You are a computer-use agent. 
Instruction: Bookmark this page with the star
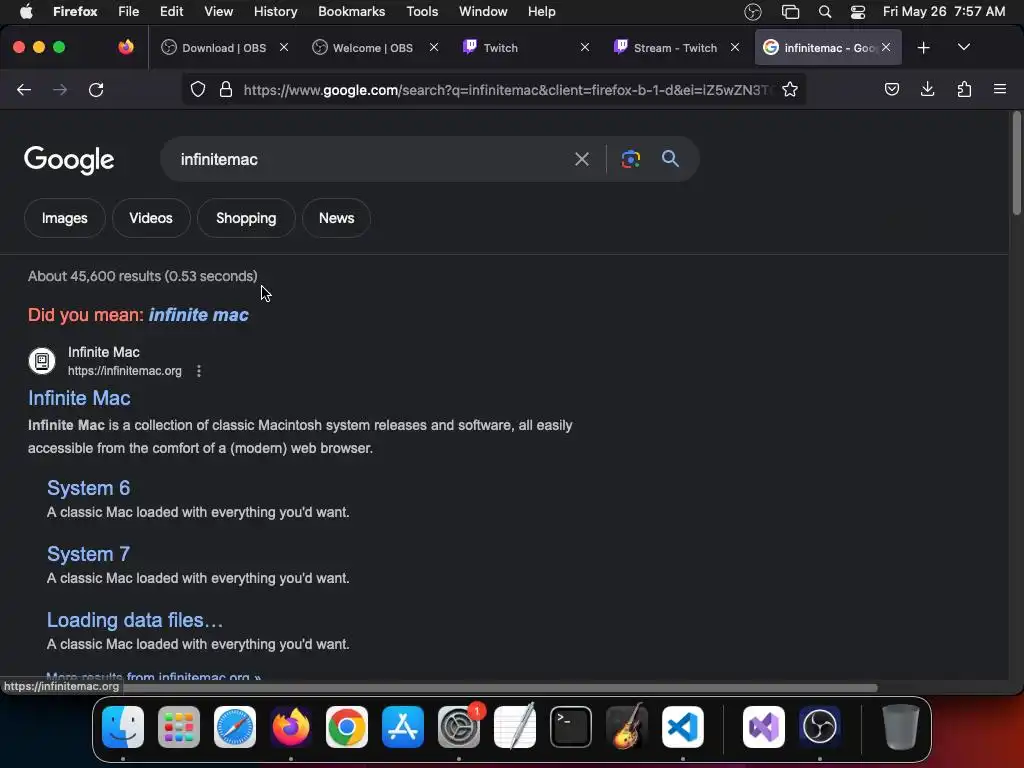(x=790, y=89)
